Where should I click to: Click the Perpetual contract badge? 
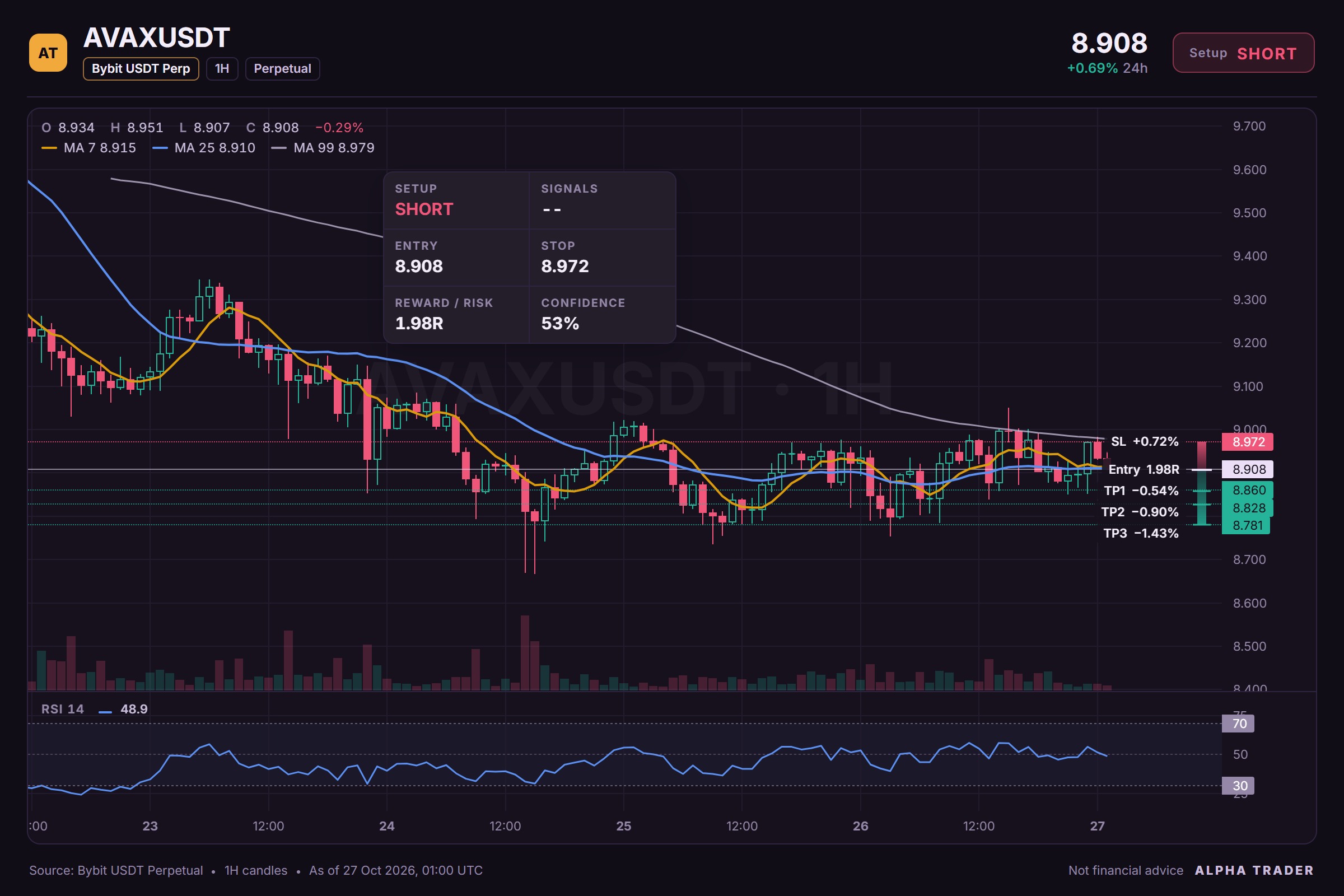pyautogui.click(x=282, y=68)
